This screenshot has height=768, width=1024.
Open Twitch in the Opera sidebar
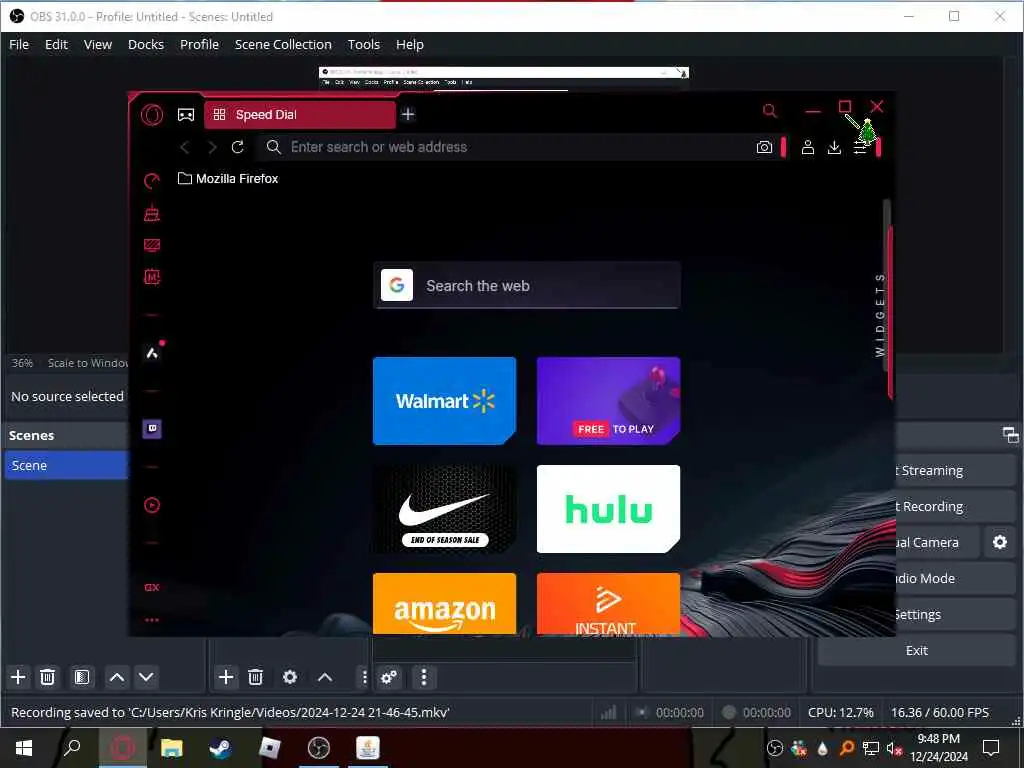coord(152,429)
